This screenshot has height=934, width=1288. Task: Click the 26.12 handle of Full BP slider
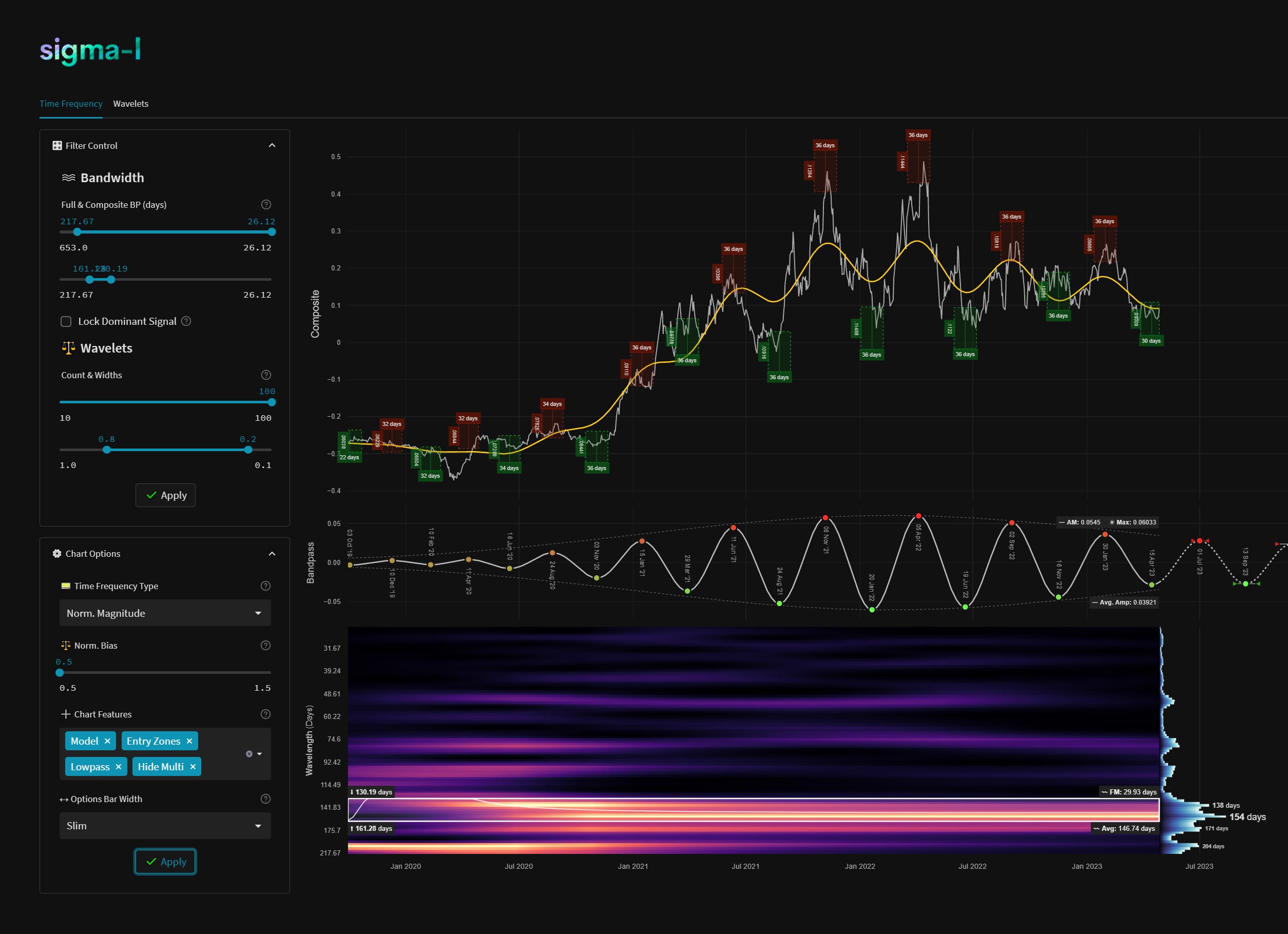(x=272, y=231)
